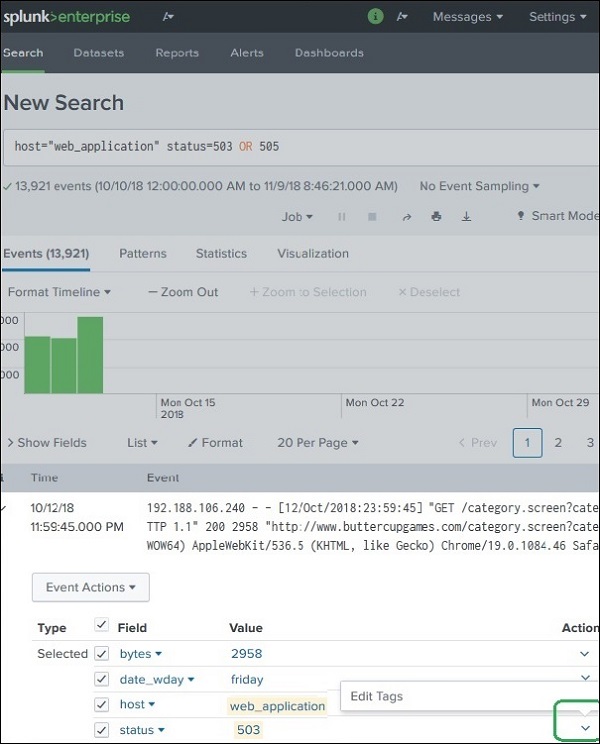Stop the search job
600x744 pixels.
click(x=372, y=216)
